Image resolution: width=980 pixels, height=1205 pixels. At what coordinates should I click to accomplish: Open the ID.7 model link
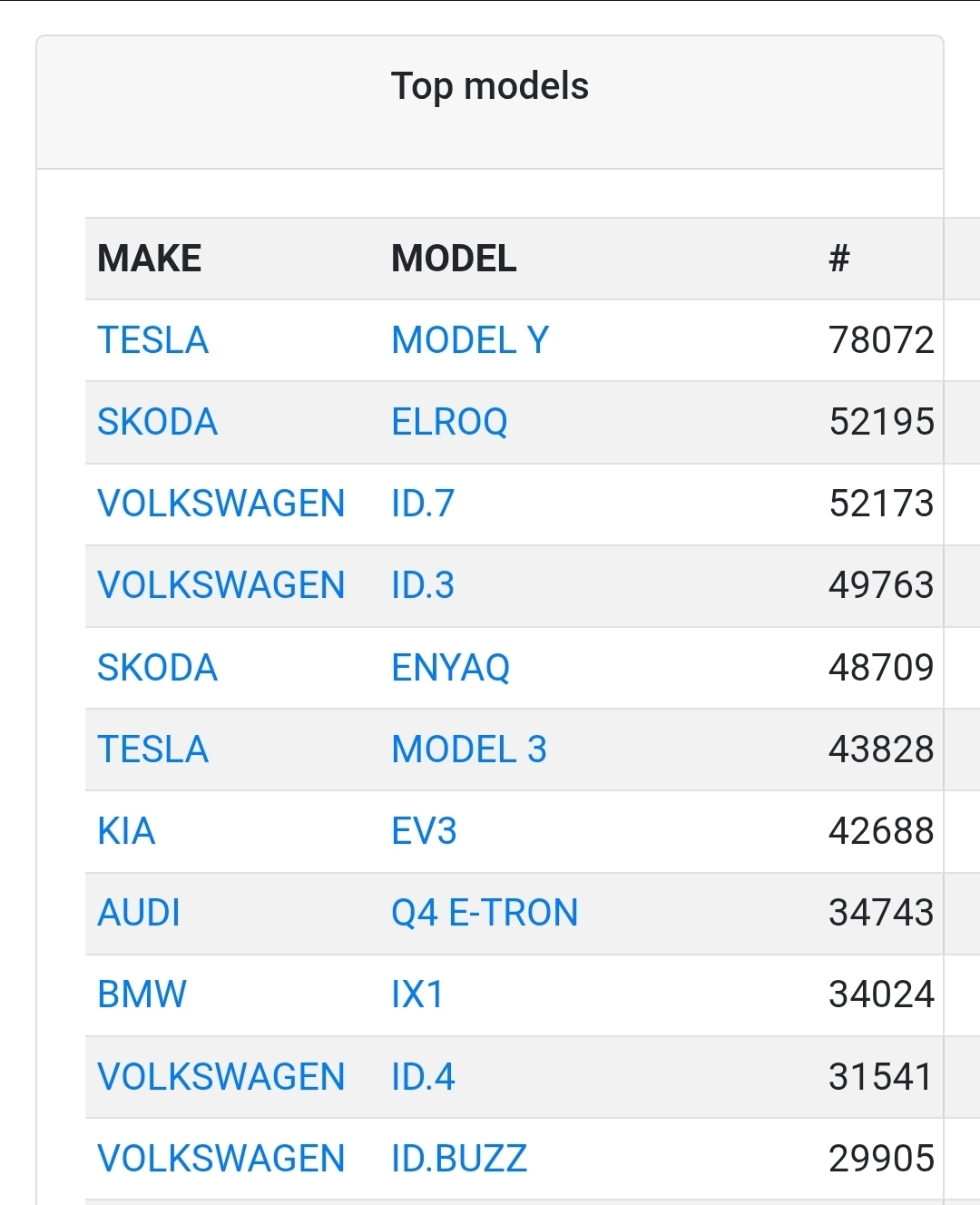423,504
